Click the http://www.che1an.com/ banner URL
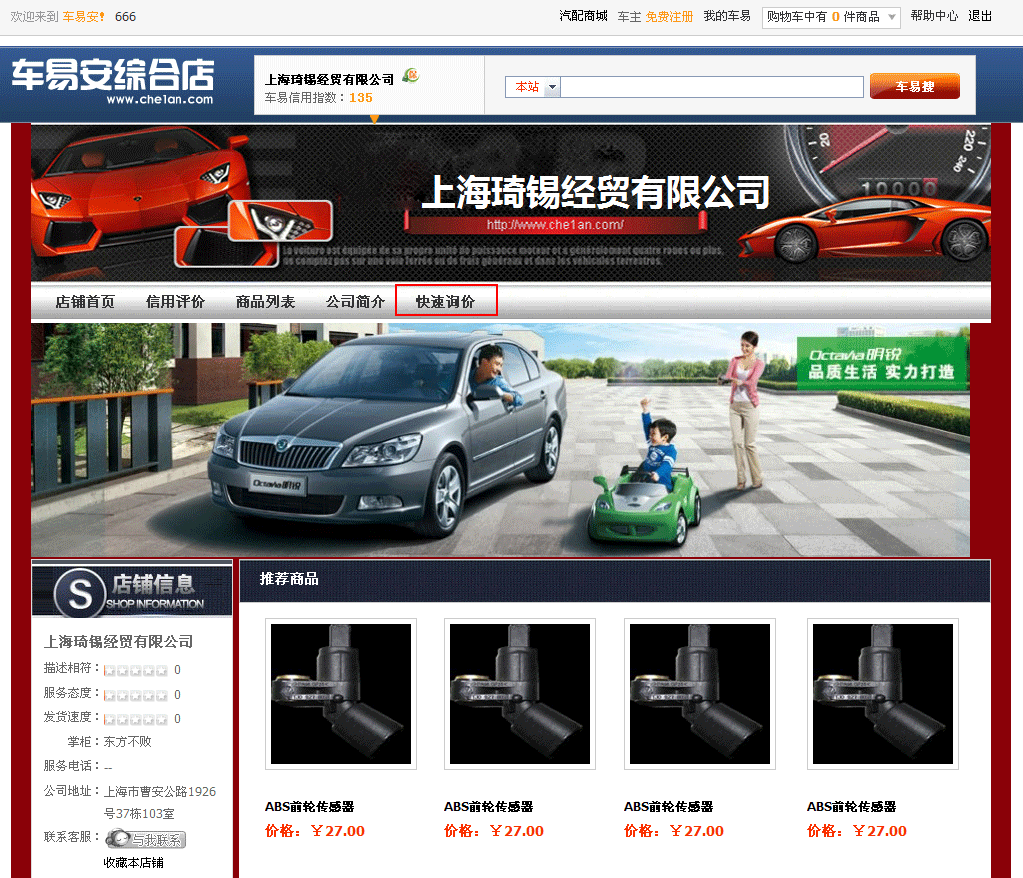 (x=555, y=224)
